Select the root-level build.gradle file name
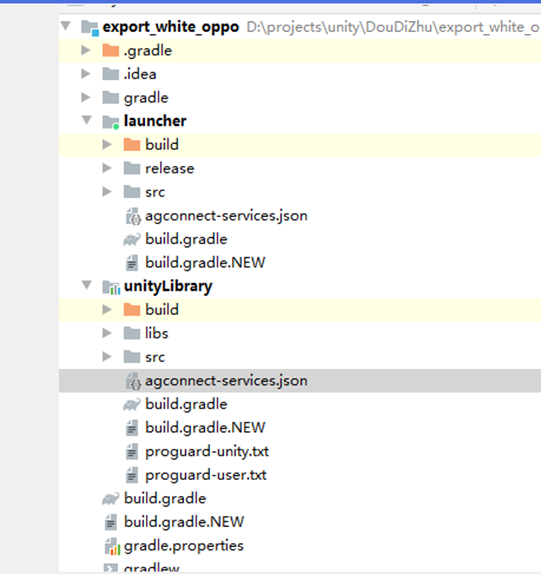541x574 pixels. (165, 499)
